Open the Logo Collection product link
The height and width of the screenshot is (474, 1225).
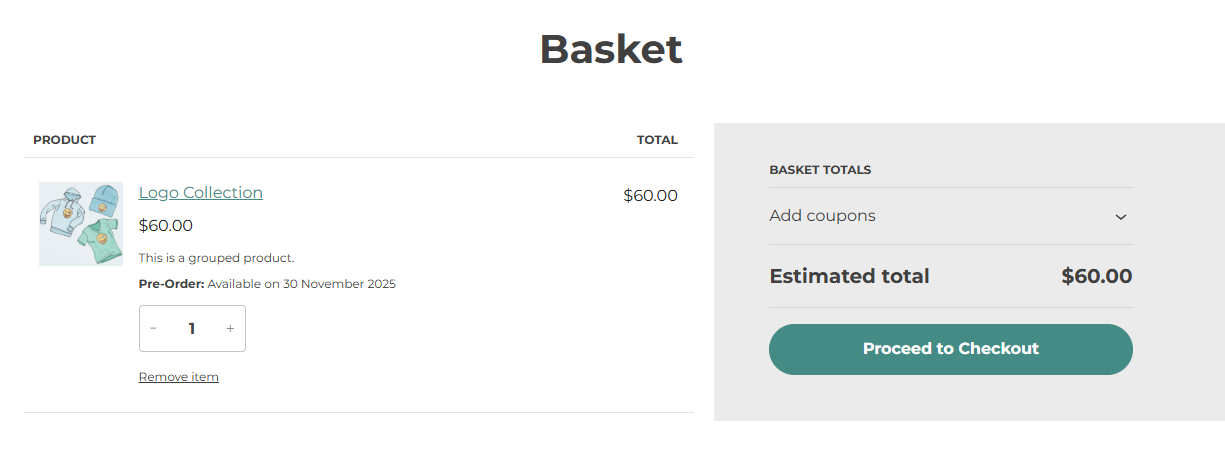(200, 193)
